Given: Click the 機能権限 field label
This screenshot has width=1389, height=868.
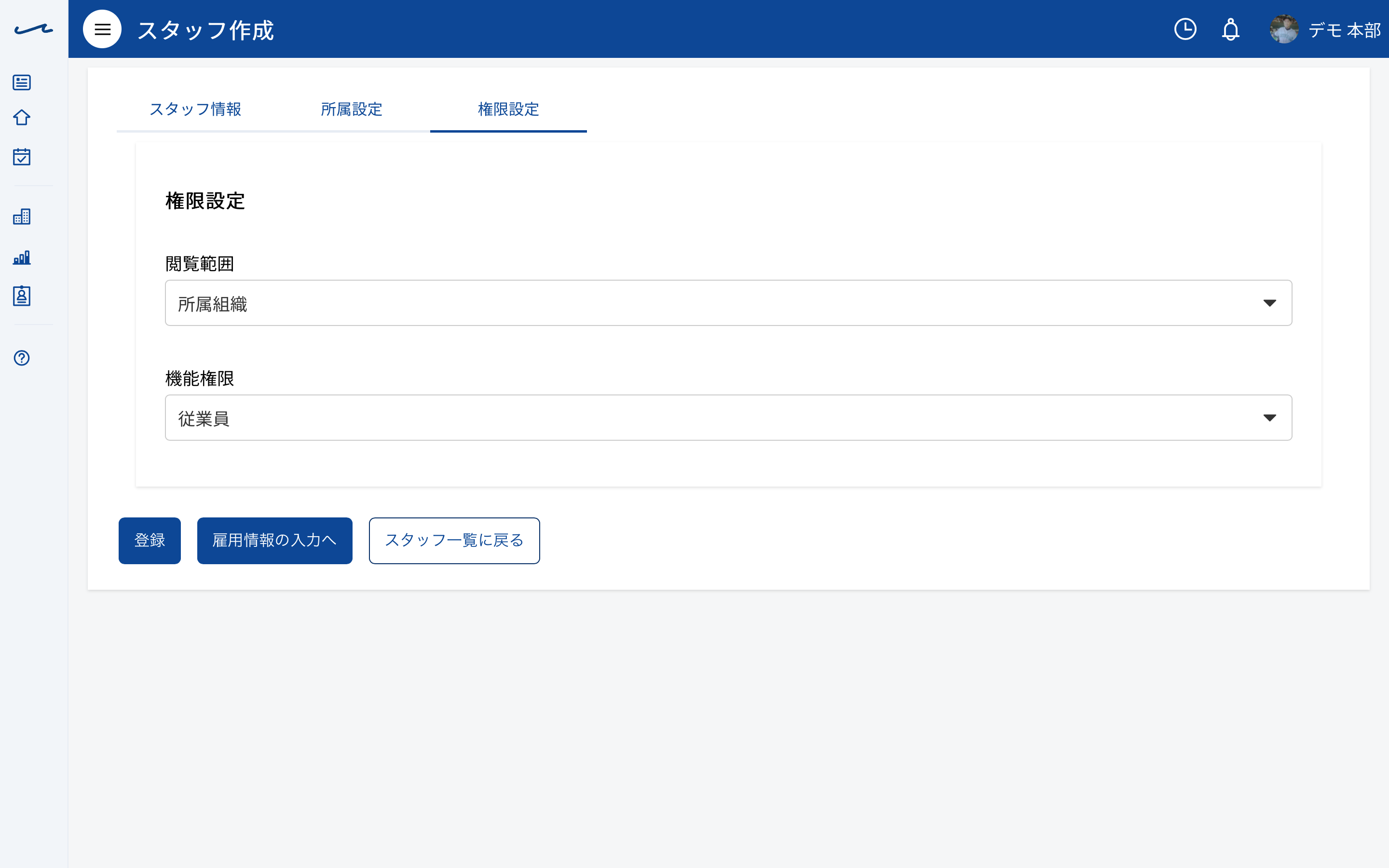Looking at the screenshot, I should click(199, 379).
